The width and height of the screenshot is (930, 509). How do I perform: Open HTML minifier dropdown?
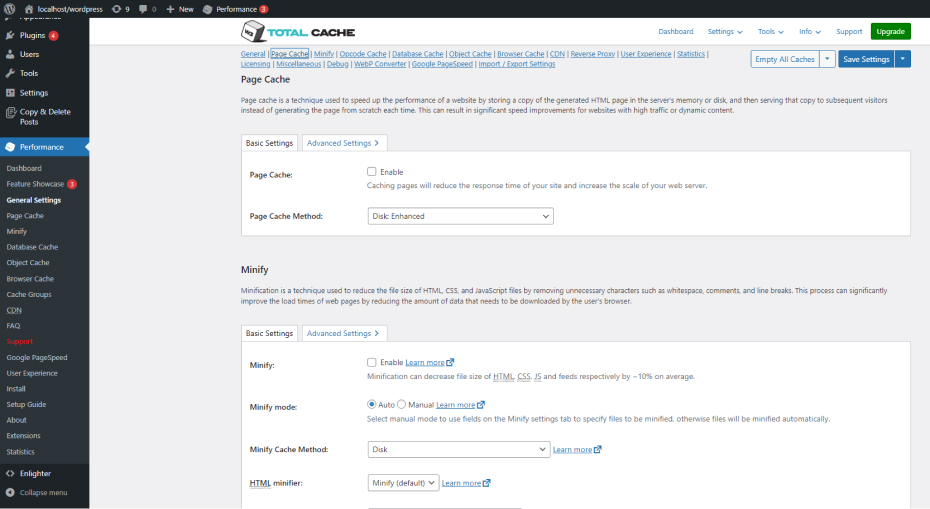tap(403, 483)
